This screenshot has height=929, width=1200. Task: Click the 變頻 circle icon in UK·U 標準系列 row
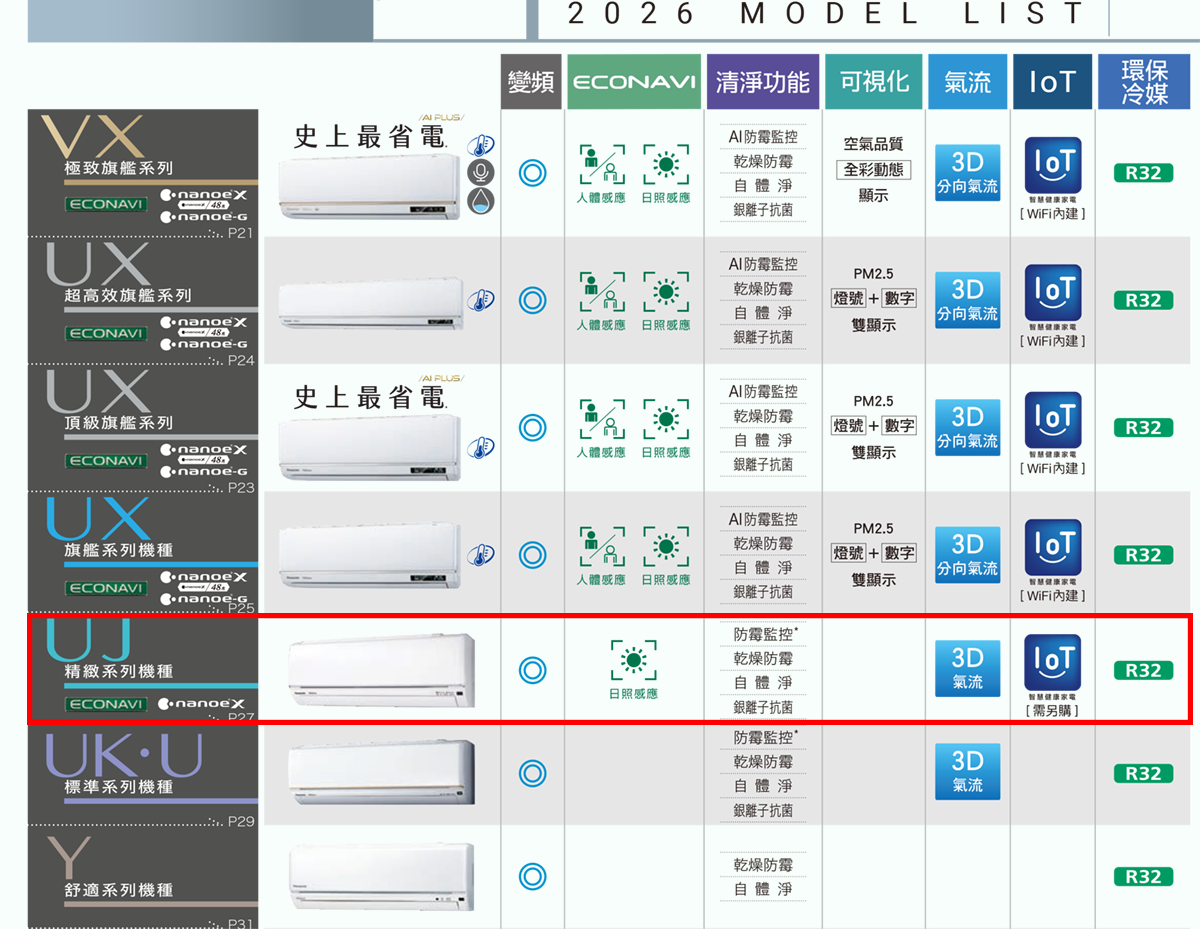pyautogui.click(x=532, y=773)
